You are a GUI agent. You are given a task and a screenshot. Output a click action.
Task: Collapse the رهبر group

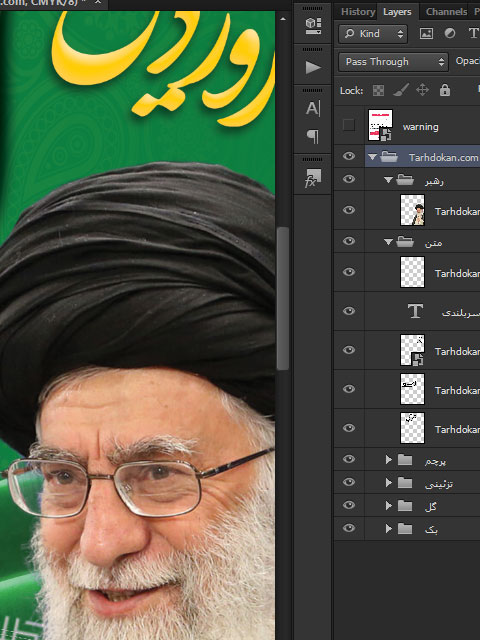tap(388, 180)
